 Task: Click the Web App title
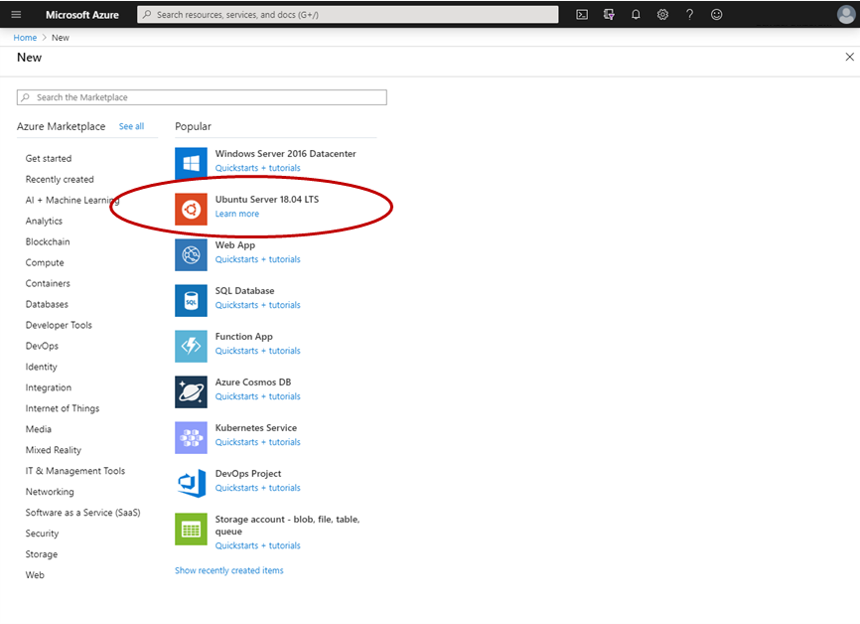(x=235, y=245)
